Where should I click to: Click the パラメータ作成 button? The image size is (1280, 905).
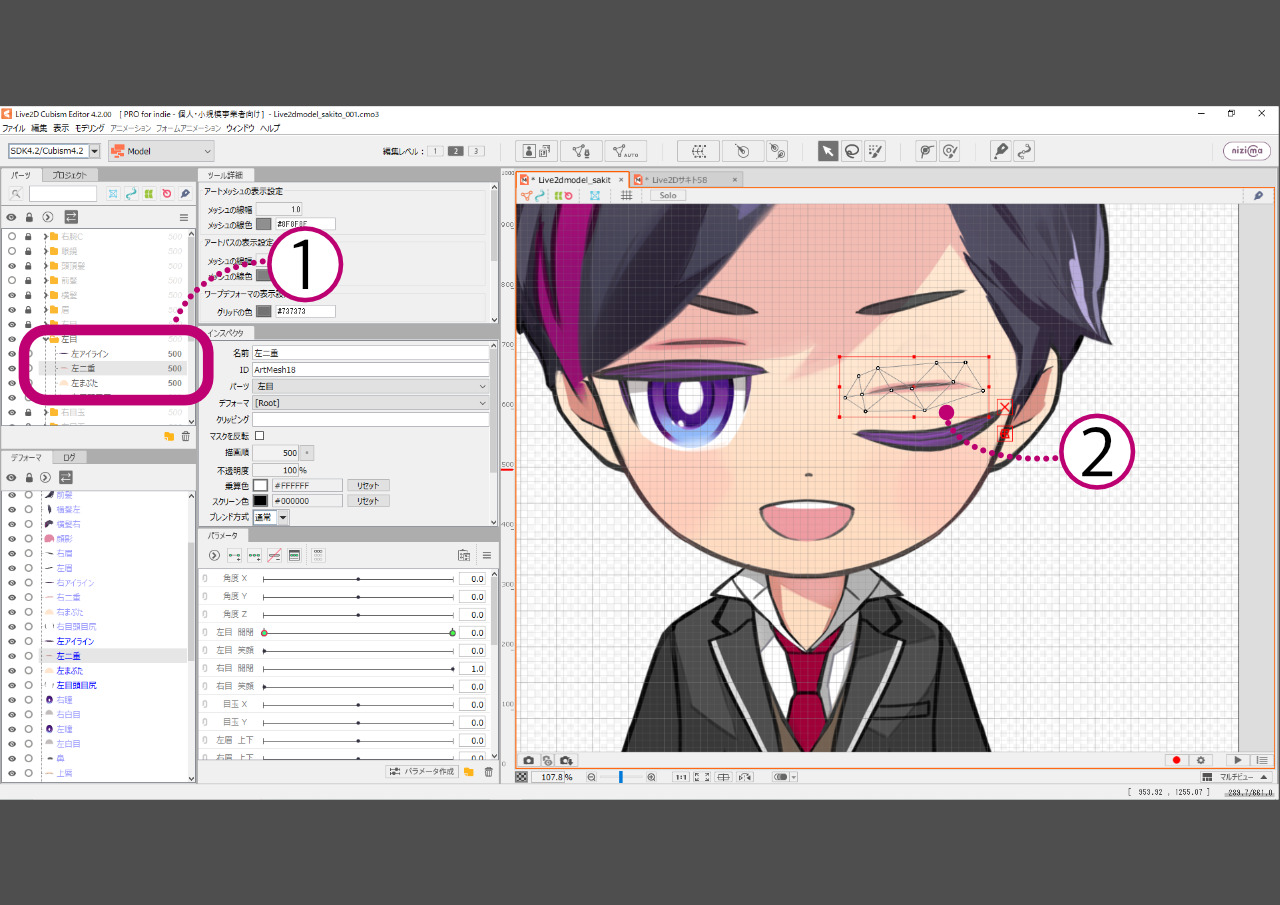[x=423, y=771]
